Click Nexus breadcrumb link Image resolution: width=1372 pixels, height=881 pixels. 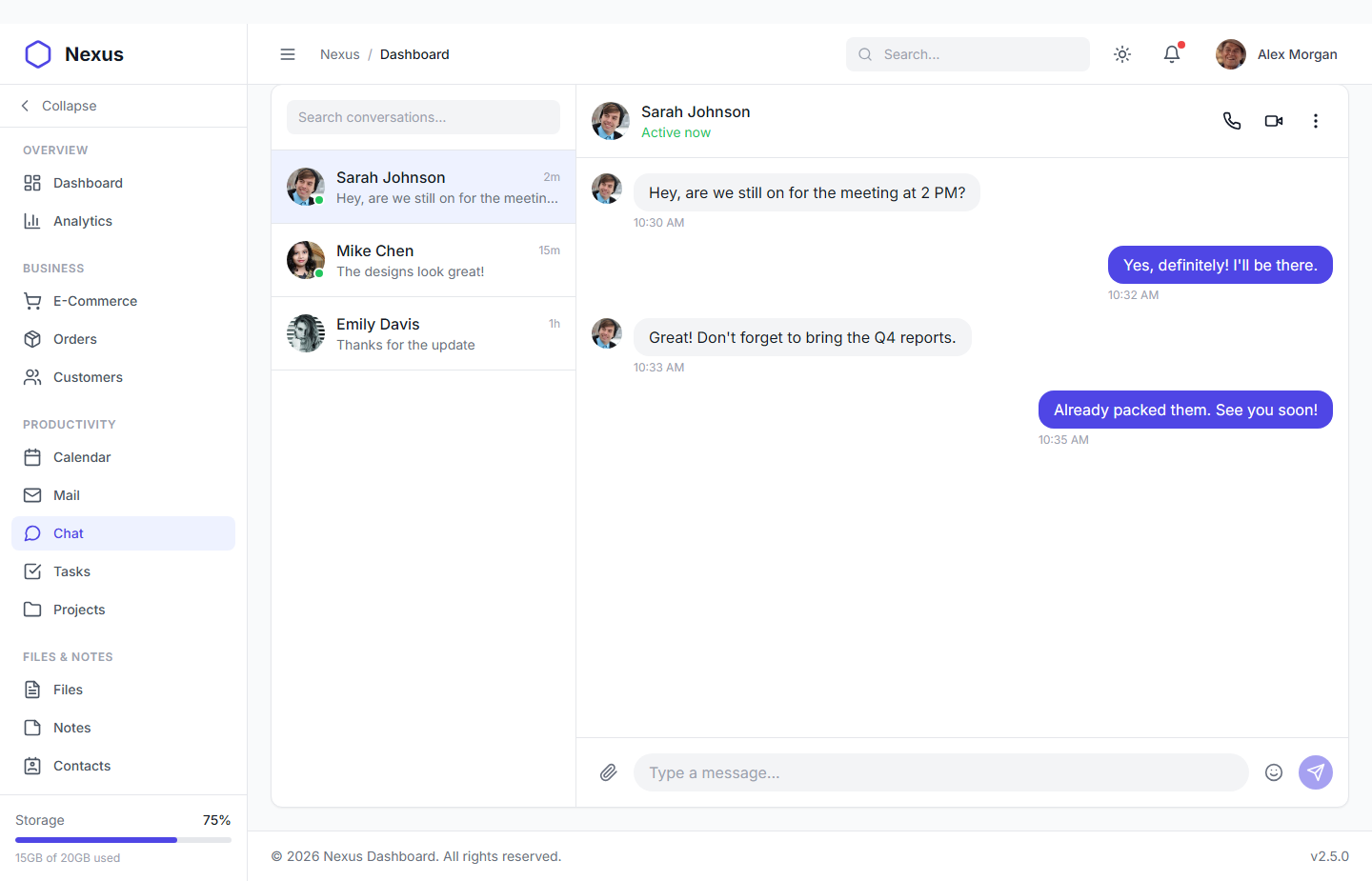click(340, 54)
